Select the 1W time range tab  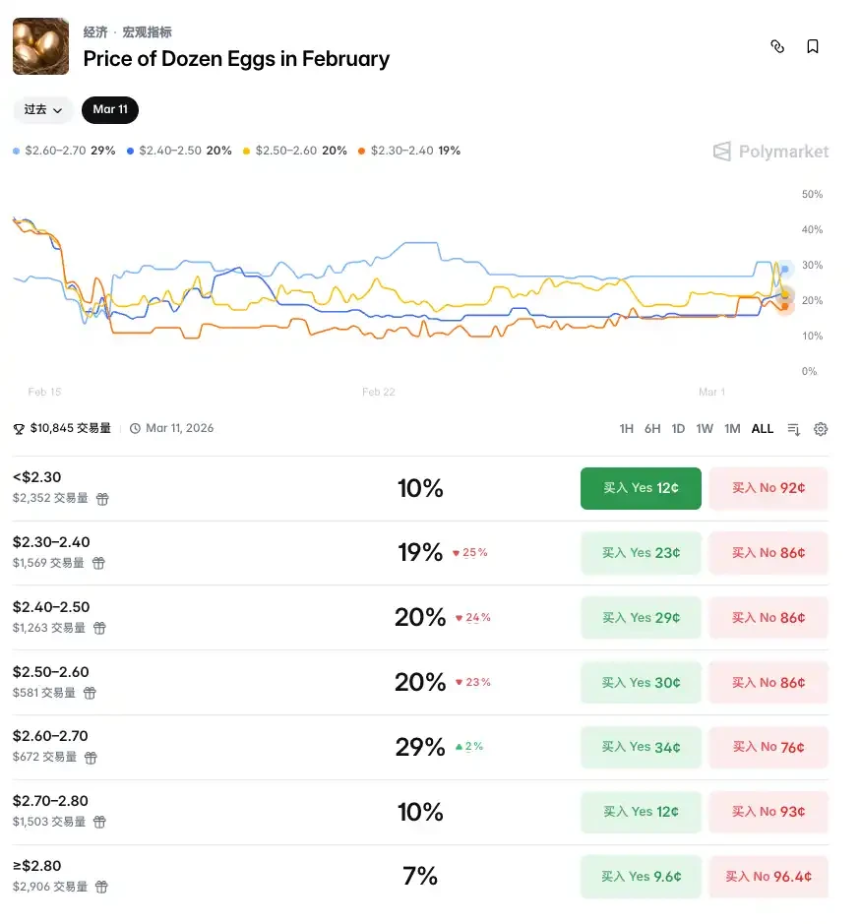coord(705,428)
